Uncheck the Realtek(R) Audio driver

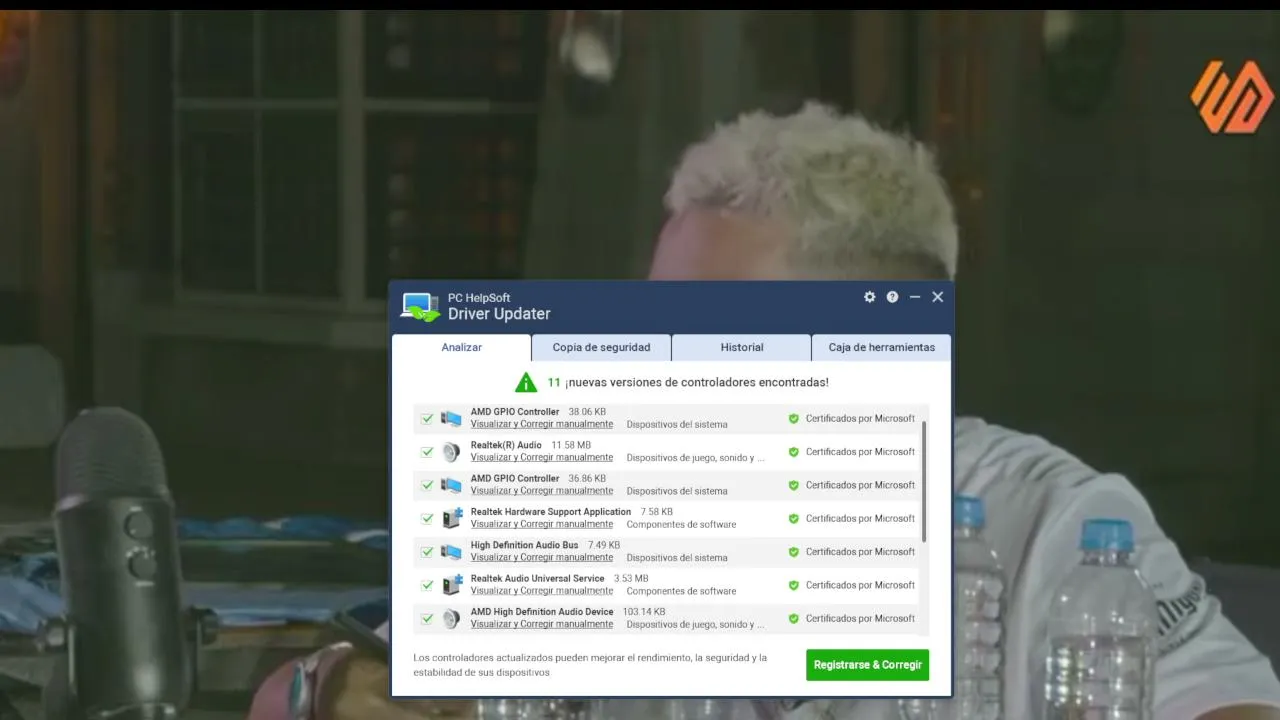427,452
